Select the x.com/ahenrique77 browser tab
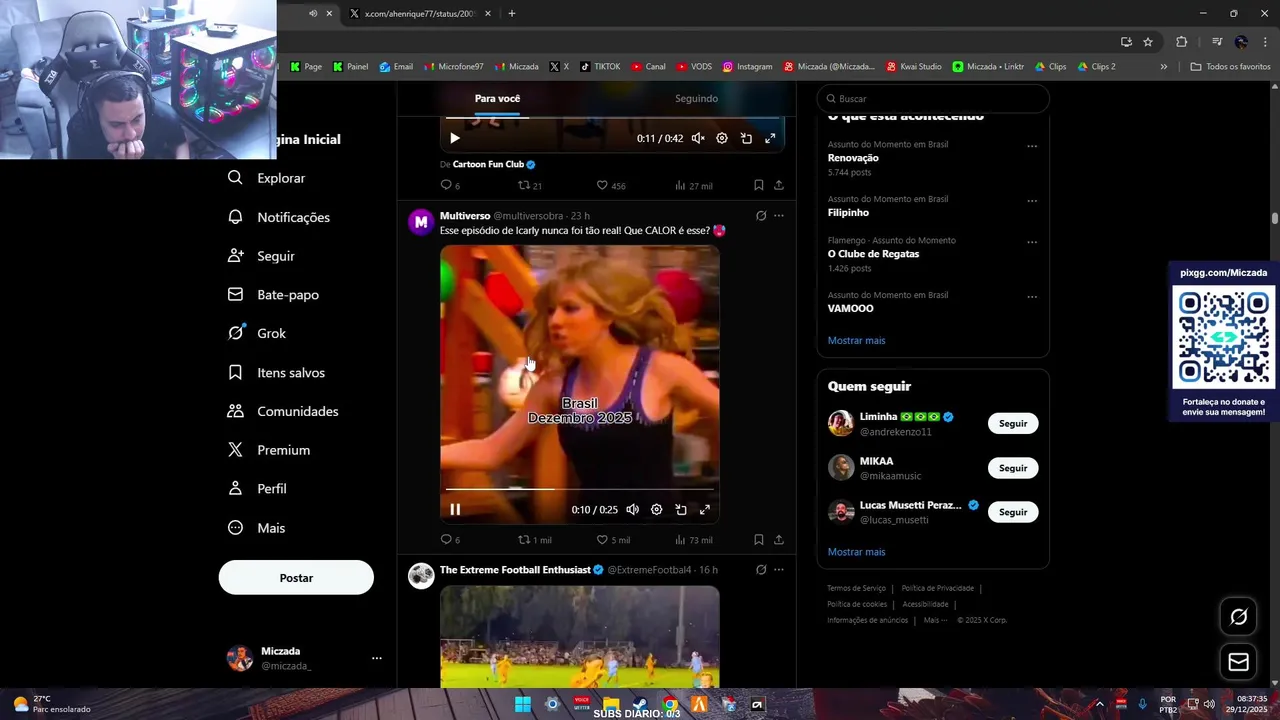Image resolution: width=1280 pixels, height=720 pixels. (420, 14)
